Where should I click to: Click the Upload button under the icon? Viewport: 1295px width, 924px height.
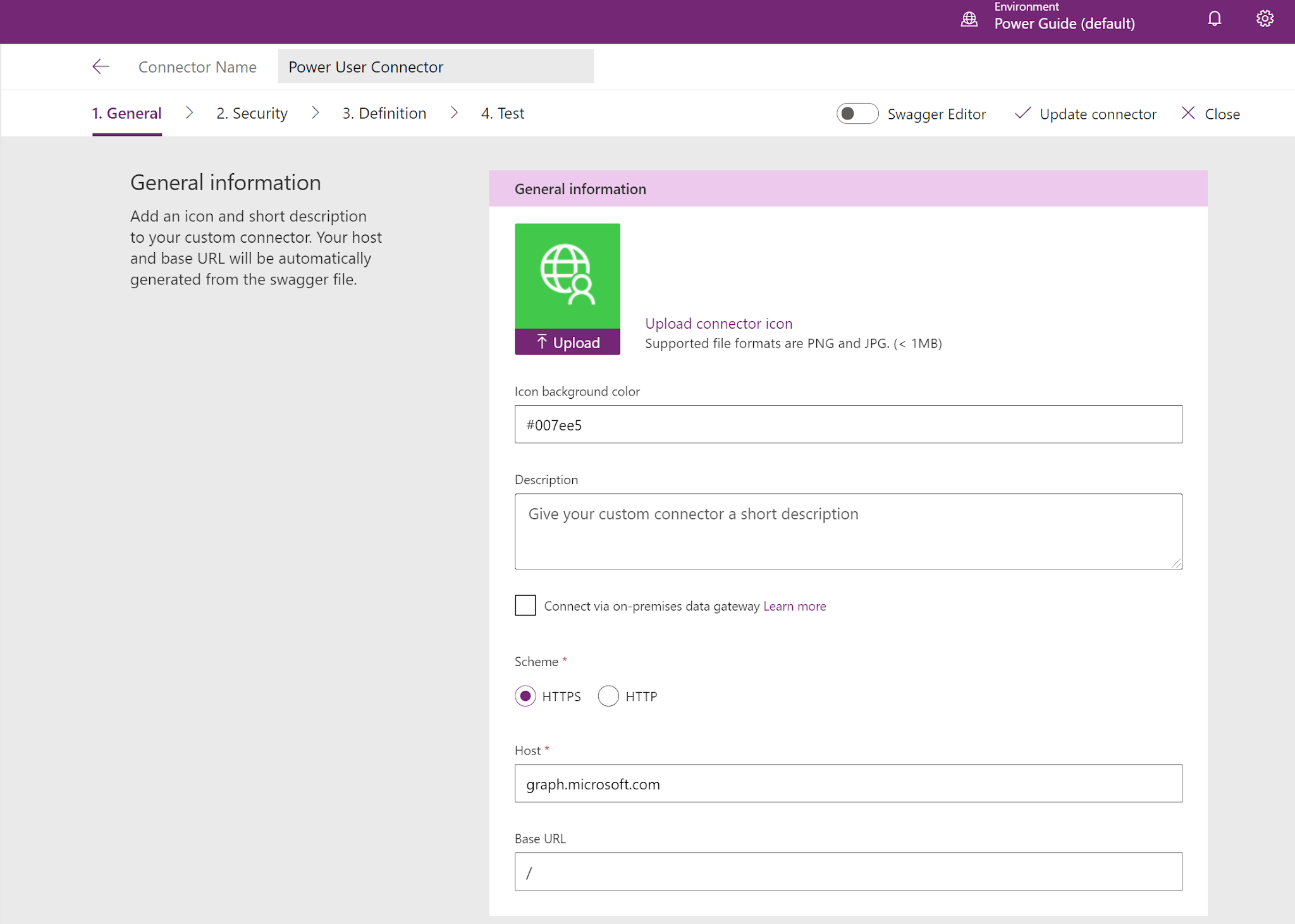[x=567, y=342]
